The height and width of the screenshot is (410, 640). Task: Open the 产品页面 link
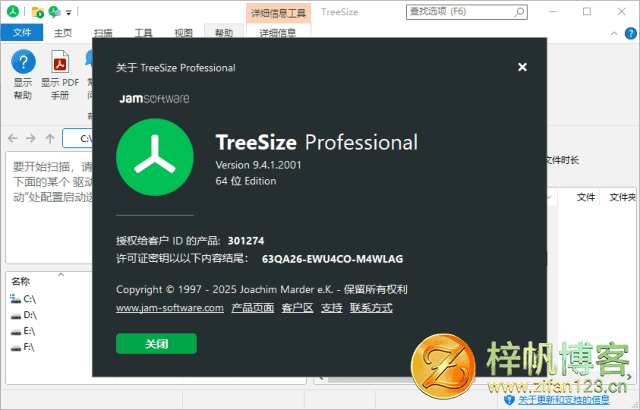(x=252, y=308)
